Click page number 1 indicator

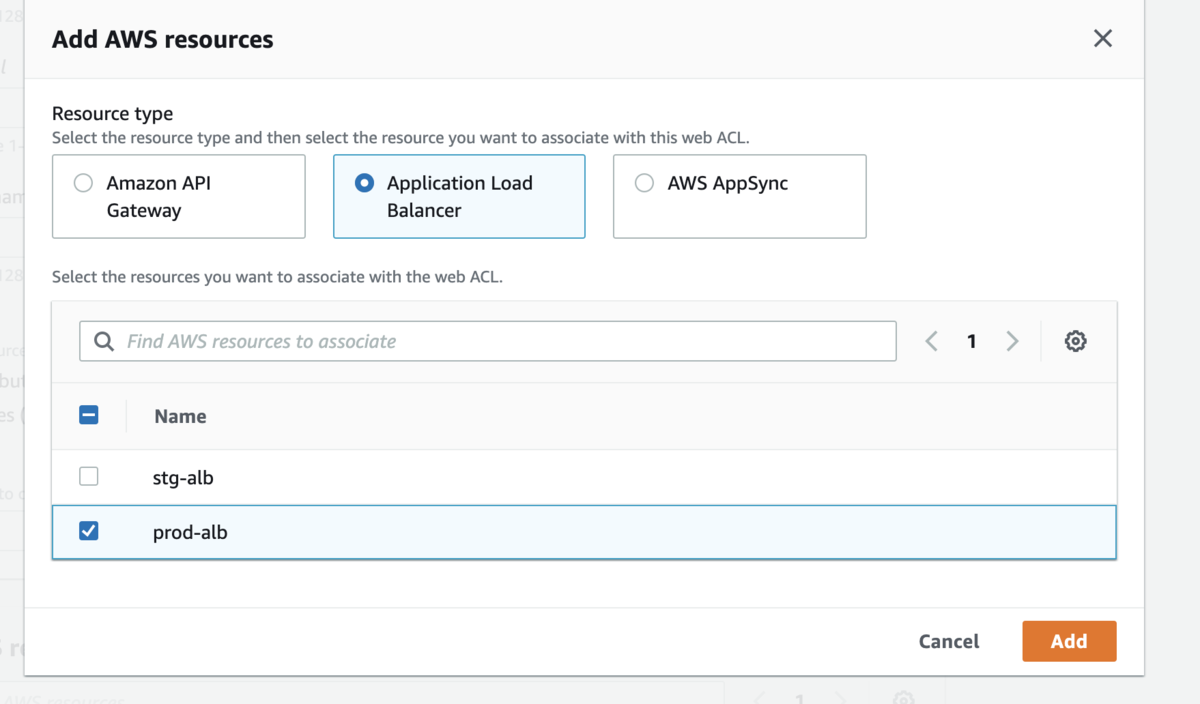tap(971, 341)
